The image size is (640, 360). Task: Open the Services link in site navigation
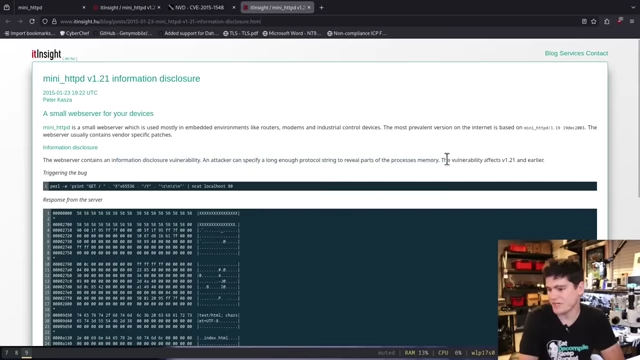coord(571,53)
